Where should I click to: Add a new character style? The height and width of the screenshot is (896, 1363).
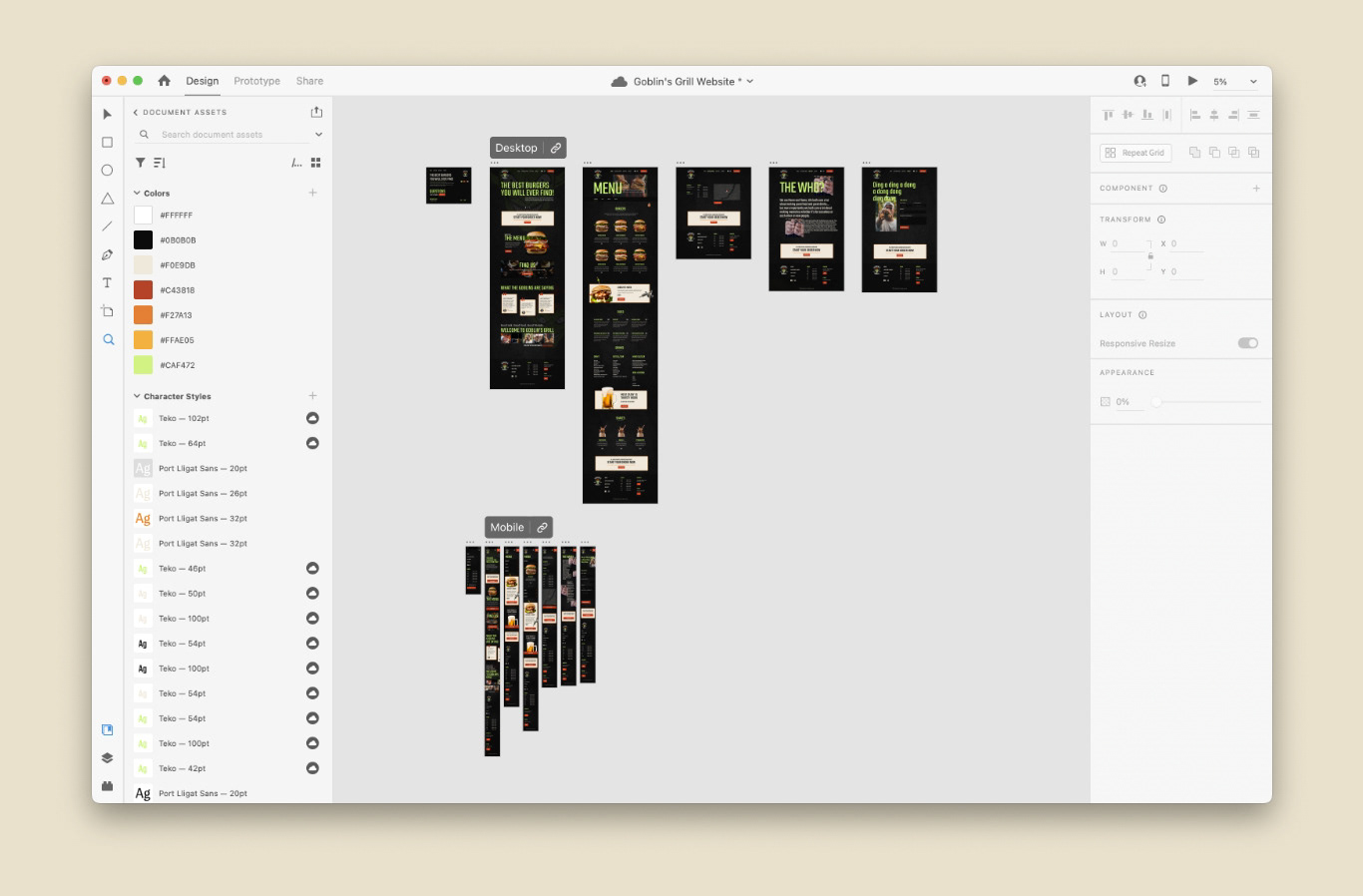point(312,396)
